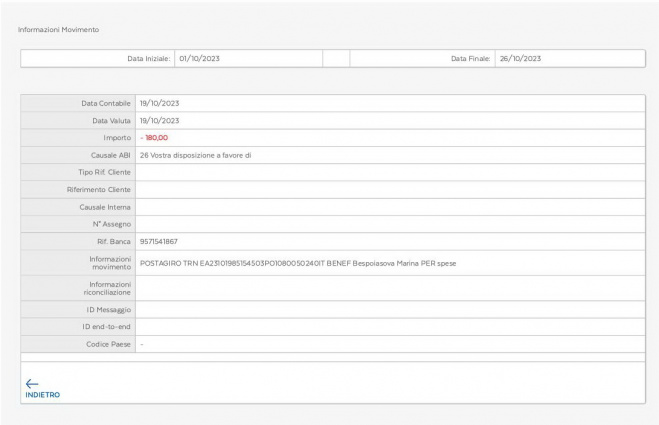The image size is (659, 425).
Task: Click the empty Informazioni riconciliazione field
Action: [x=390, y=289]
